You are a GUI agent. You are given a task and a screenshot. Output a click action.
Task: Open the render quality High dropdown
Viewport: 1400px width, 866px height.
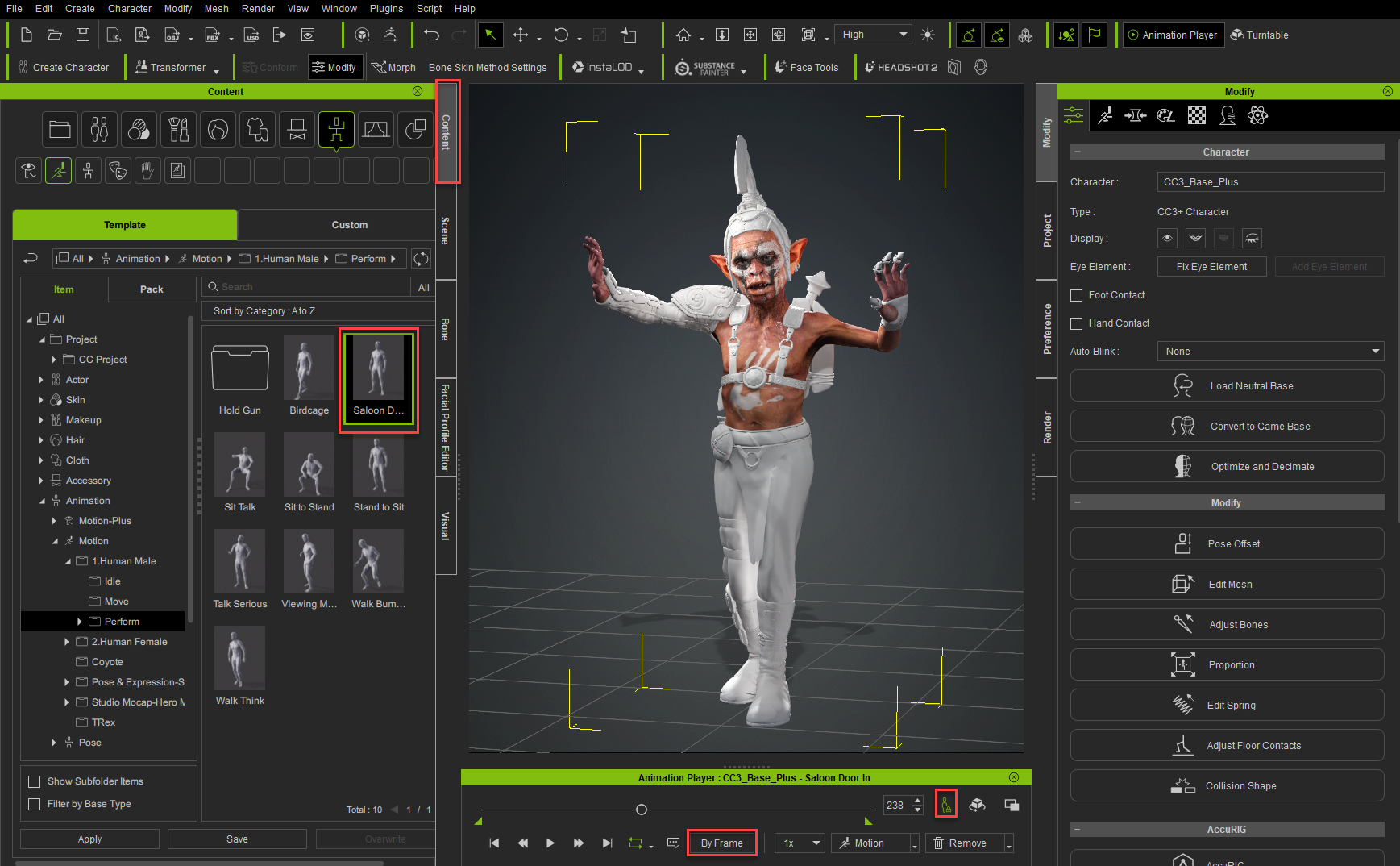pos(873,35)
